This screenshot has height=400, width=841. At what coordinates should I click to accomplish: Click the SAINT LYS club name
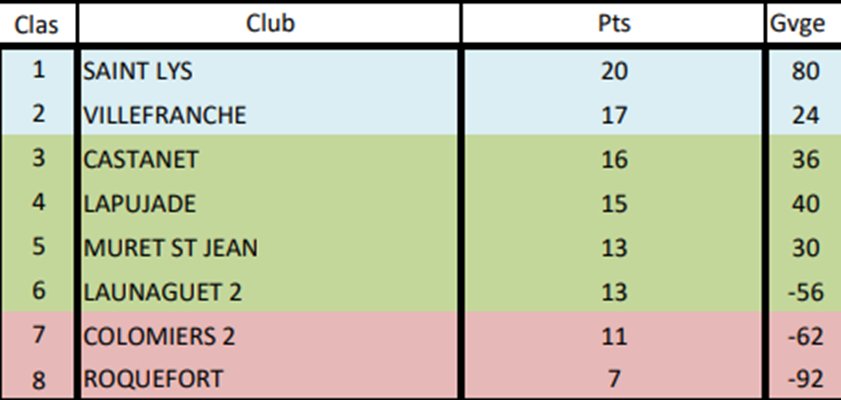(138, 72)
